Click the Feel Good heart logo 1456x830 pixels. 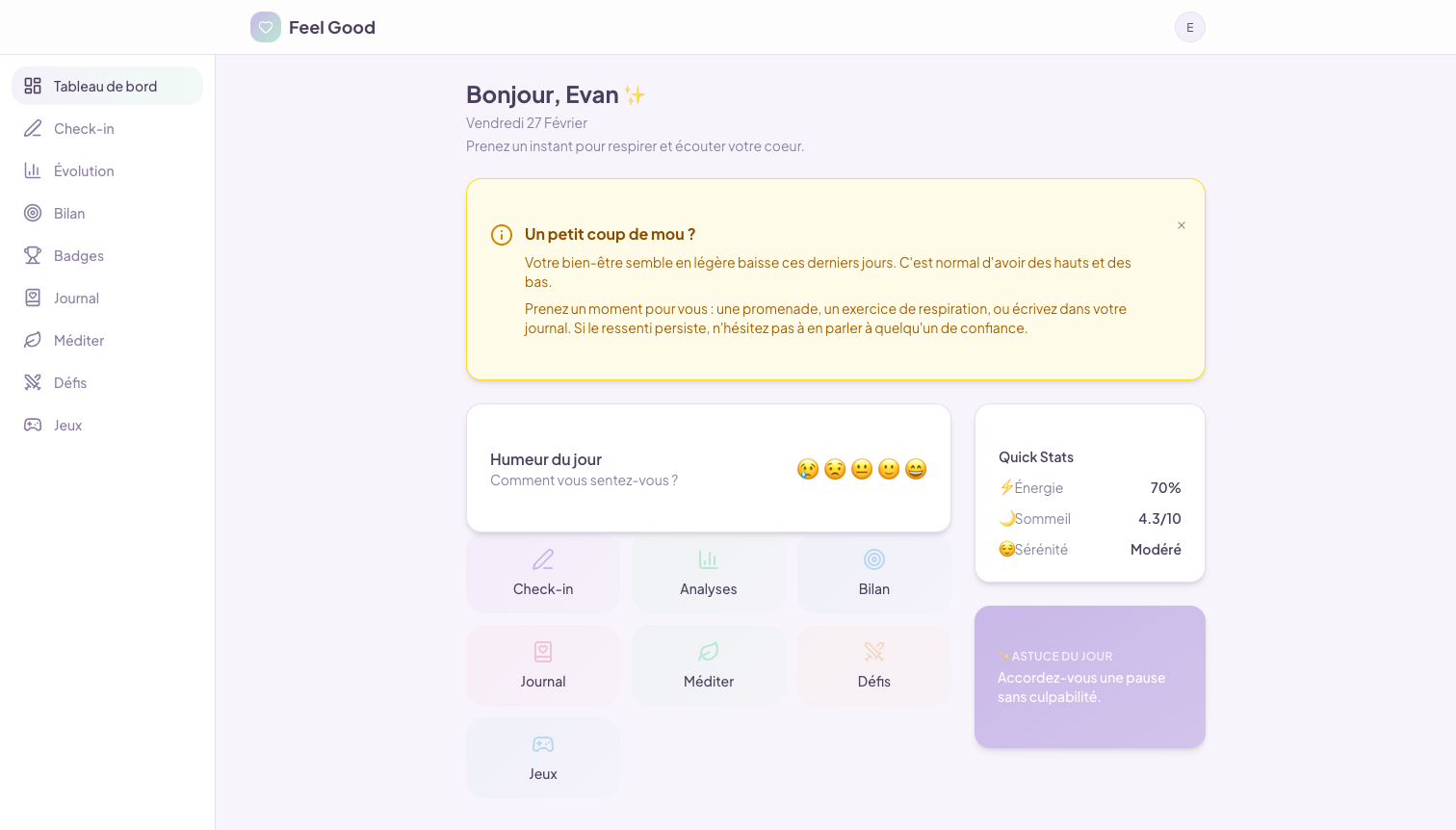tap(266, 27)
